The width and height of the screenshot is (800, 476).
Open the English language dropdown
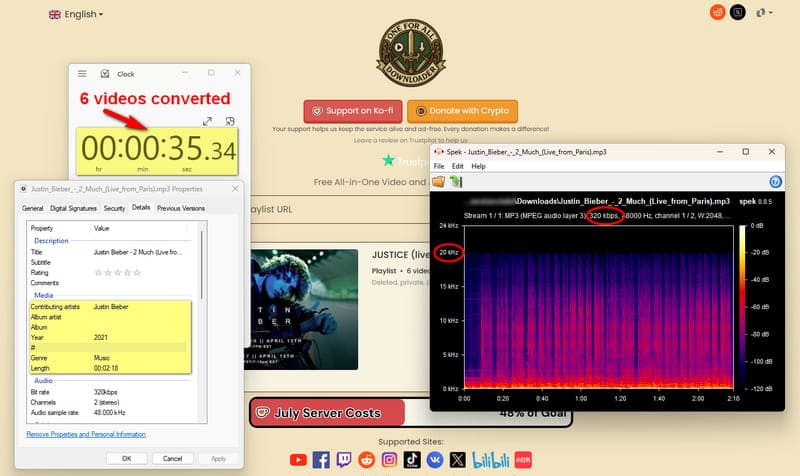[76, 14]
